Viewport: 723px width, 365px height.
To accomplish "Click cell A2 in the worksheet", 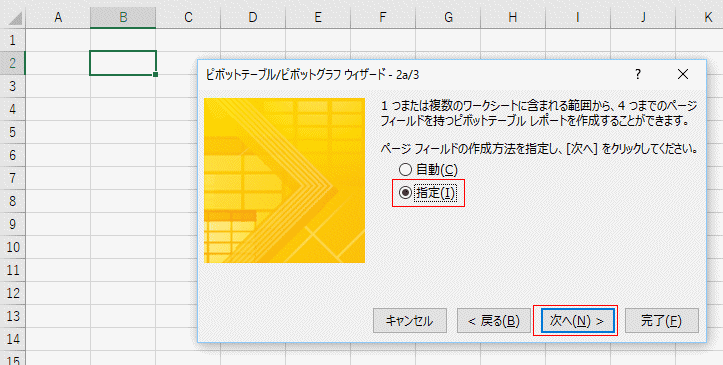I will pyautogui.click(x=58, y=63).
